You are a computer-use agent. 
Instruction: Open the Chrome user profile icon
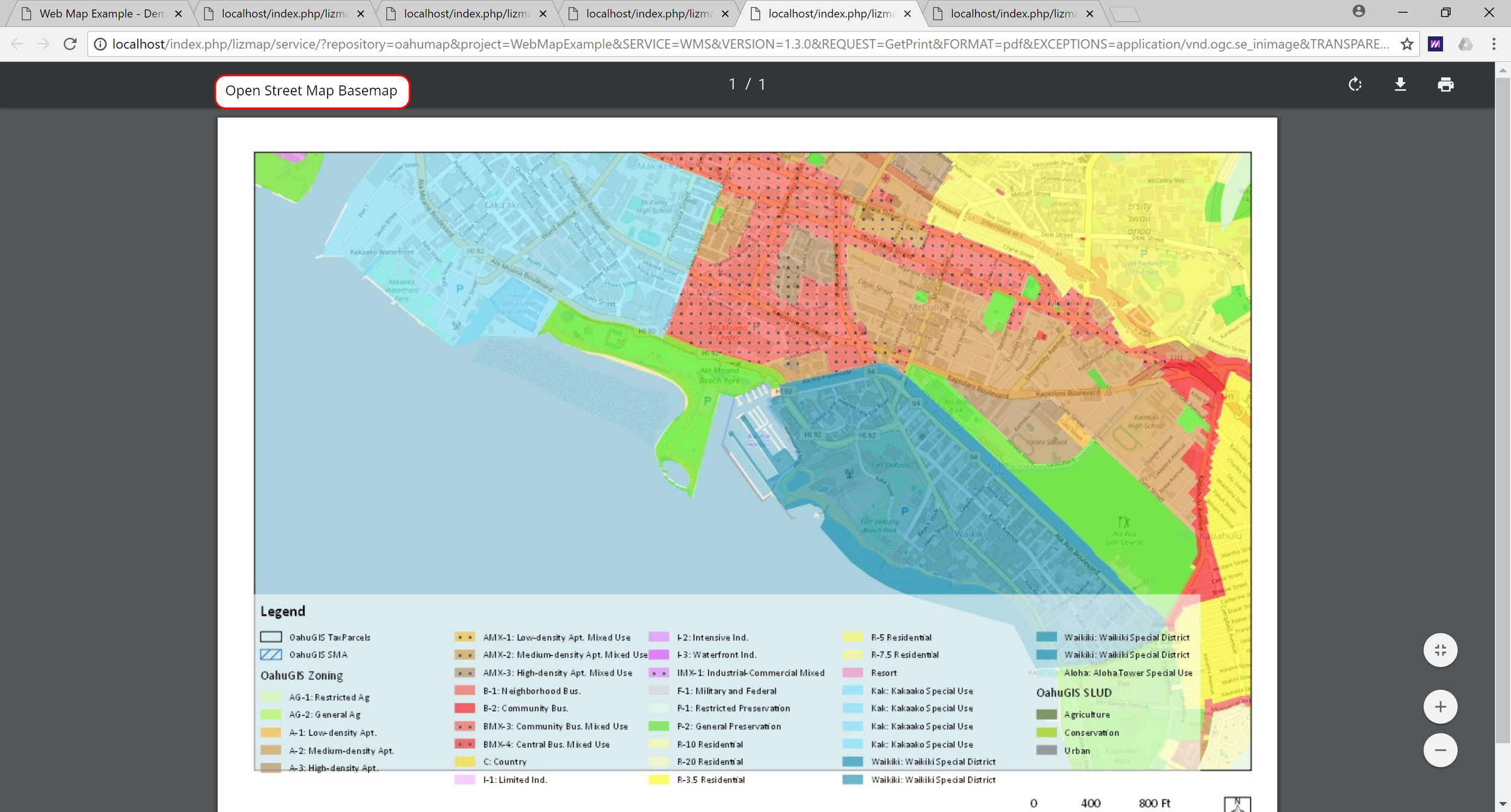[x=1359, y=11]
